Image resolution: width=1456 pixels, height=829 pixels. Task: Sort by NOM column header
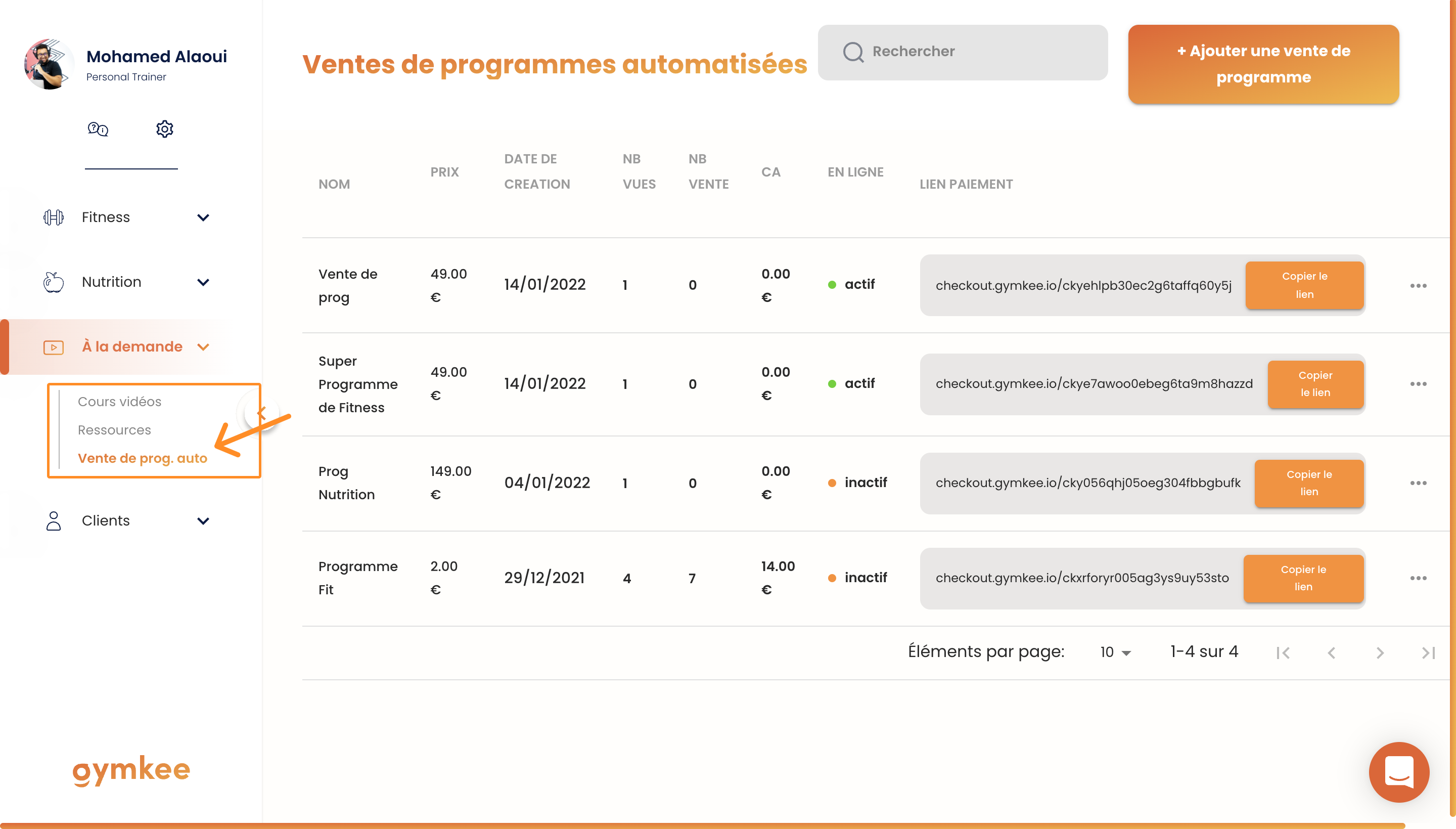[334, 185]
